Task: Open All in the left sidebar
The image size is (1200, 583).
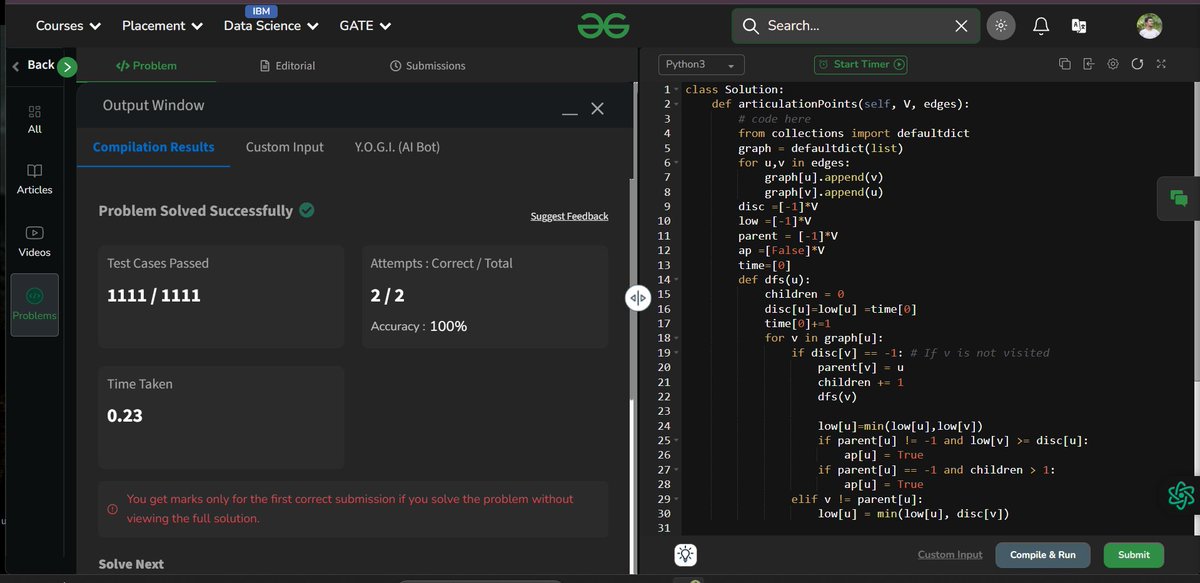Action: pyautogui.click(x=35, y=119)
